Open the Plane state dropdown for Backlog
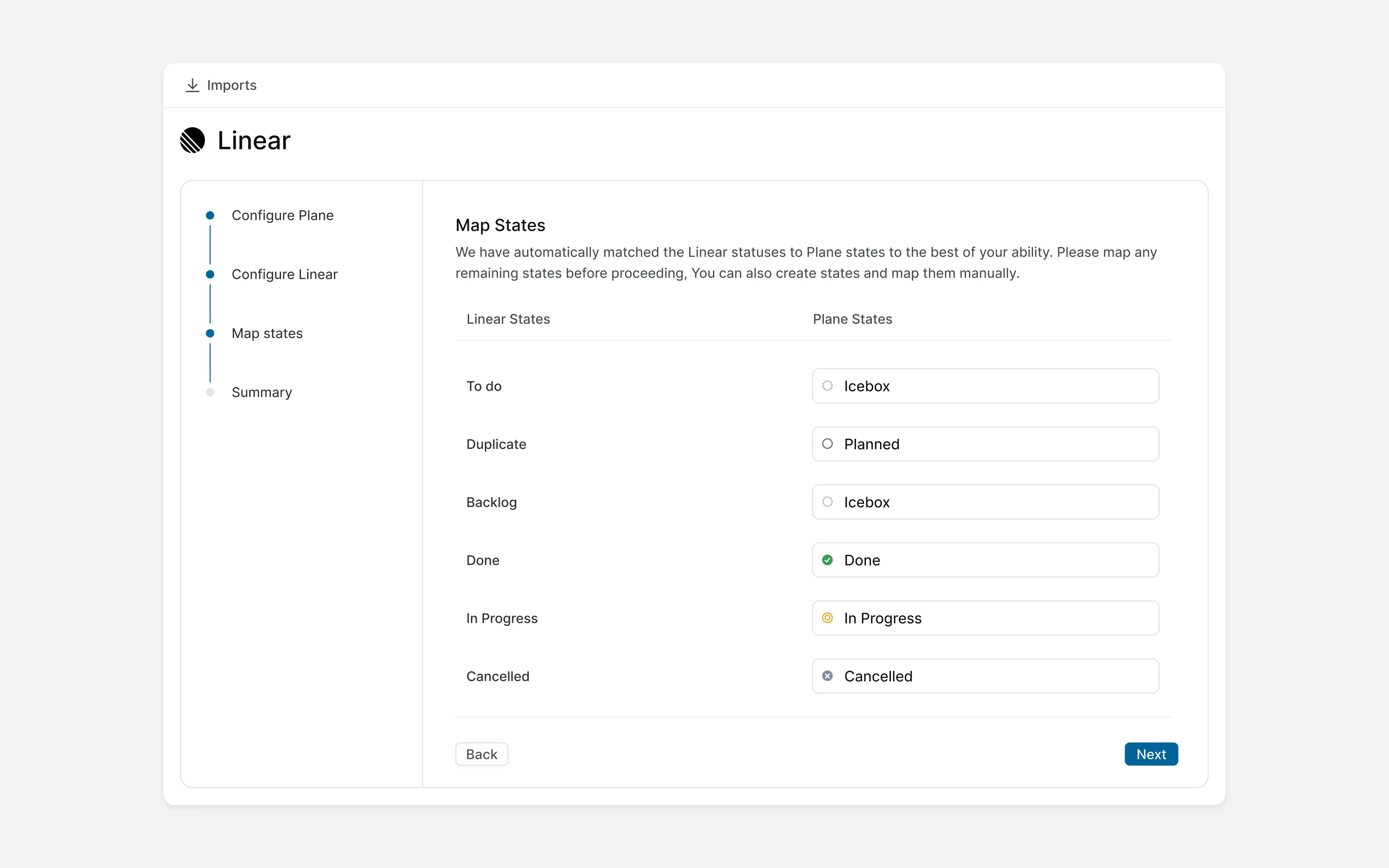Screen dimensions: 1389x868 [x=985, y=502]
